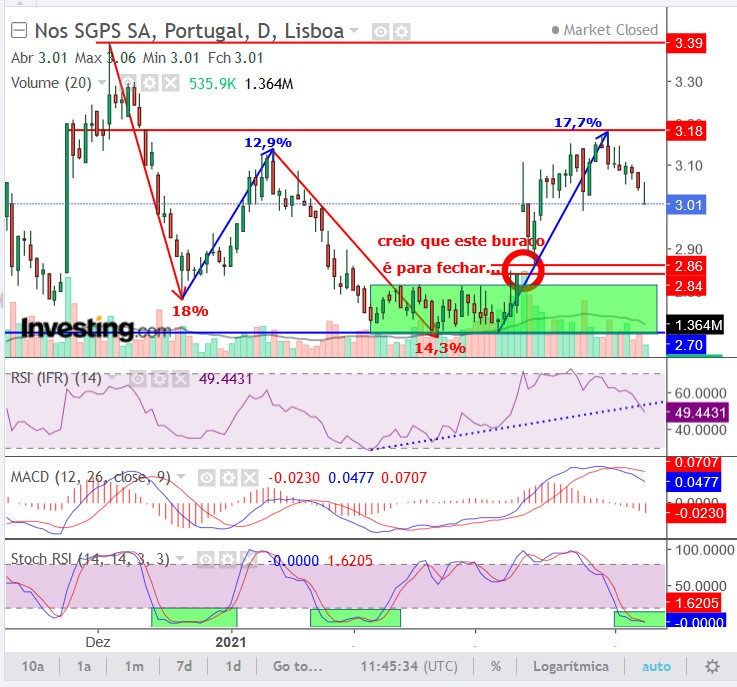Toggle RSI indicator visibility eye

point(138,379)
